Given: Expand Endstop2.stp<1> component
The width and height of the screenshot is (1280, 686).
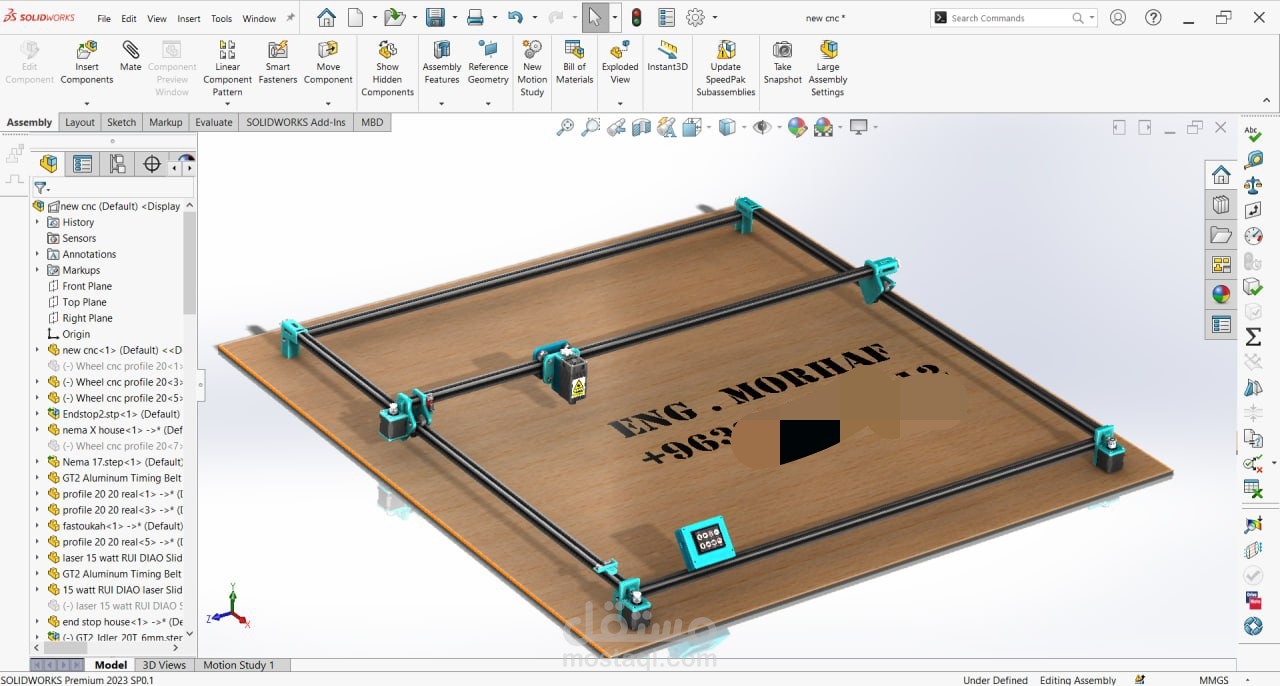Looking at the screenshot, I should (x=38, y=414).
